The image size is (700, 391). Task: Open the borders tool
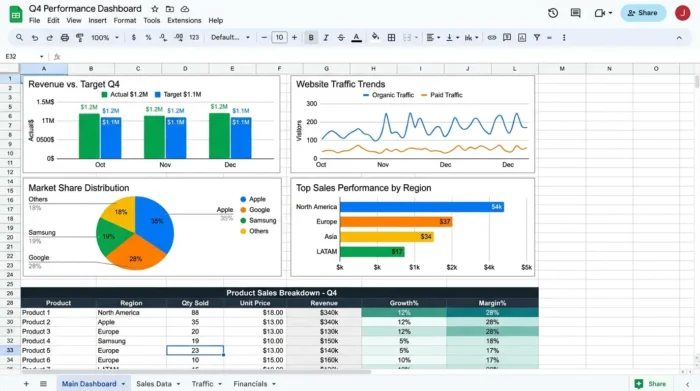[x=392, y=37]
